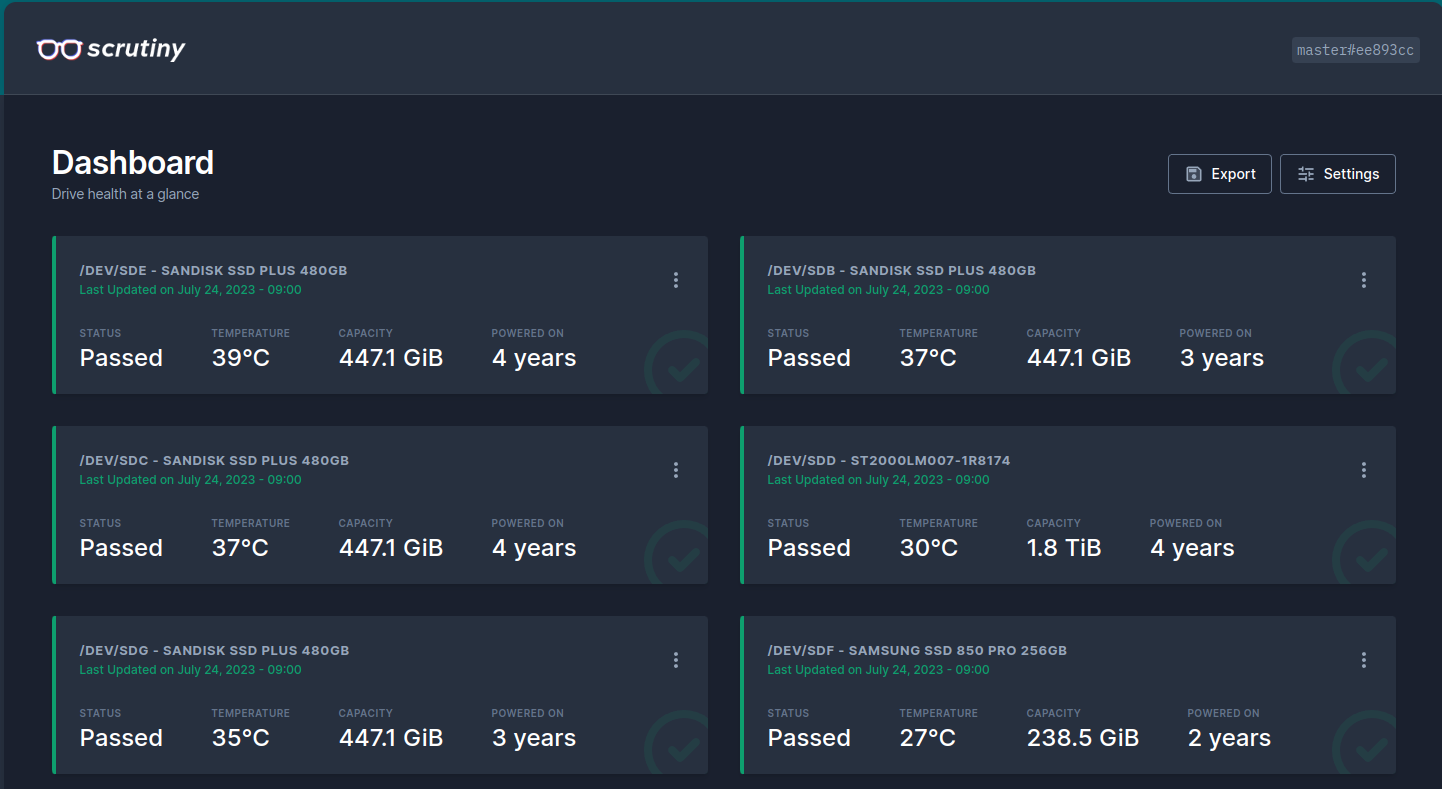The width and height of the screenshot is (1442, 789).
Task: Click the 37°C temperature on /dev/sdb
Action: (928, 358)
